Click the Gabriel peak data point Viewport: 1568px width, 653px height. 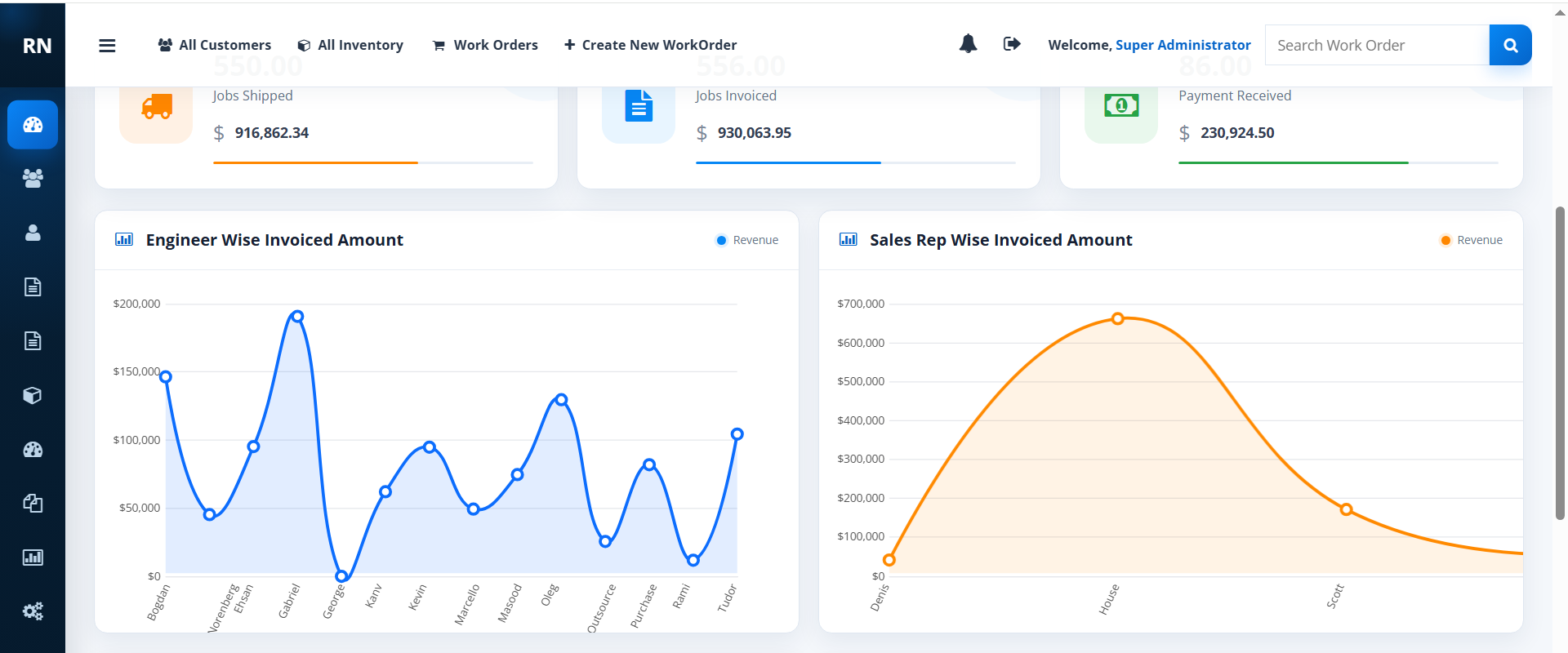[x=297, y=317]
